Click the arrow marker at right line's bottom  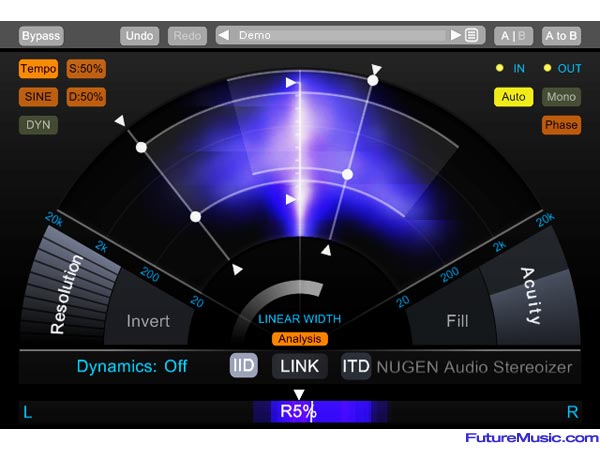(326, 250)
